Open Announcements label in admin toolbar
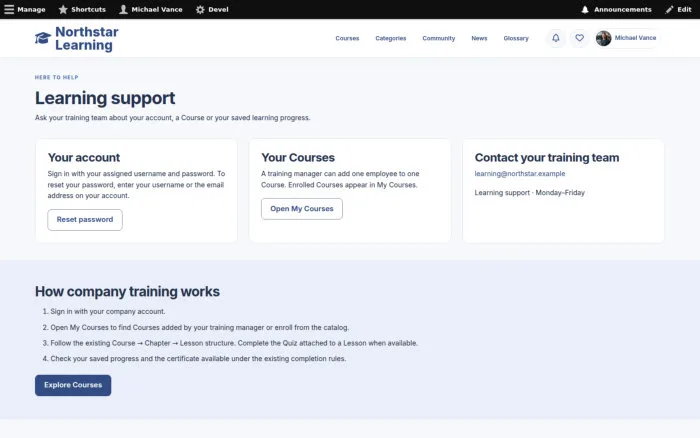Screen dimensions: 700x438 click(622, 9)
